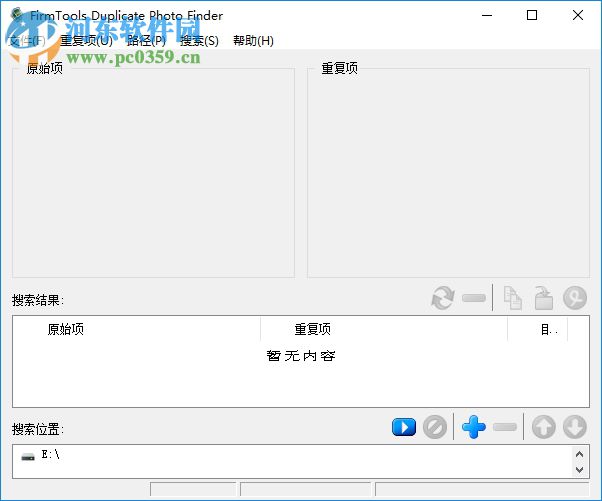Click the move to folder icon

tap(544, 298)
